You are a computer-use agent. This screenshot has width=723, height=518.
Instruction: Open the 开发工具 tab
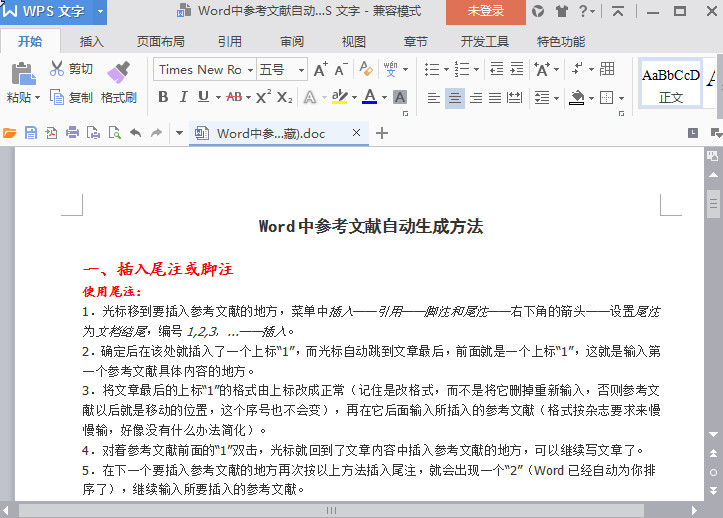(485, 42)
